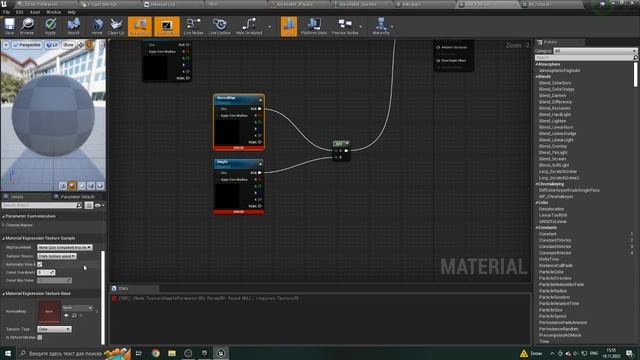This screenshot has height=360, width=640.
Task: Set preview mesh to sphere shape
Action: 72,186
